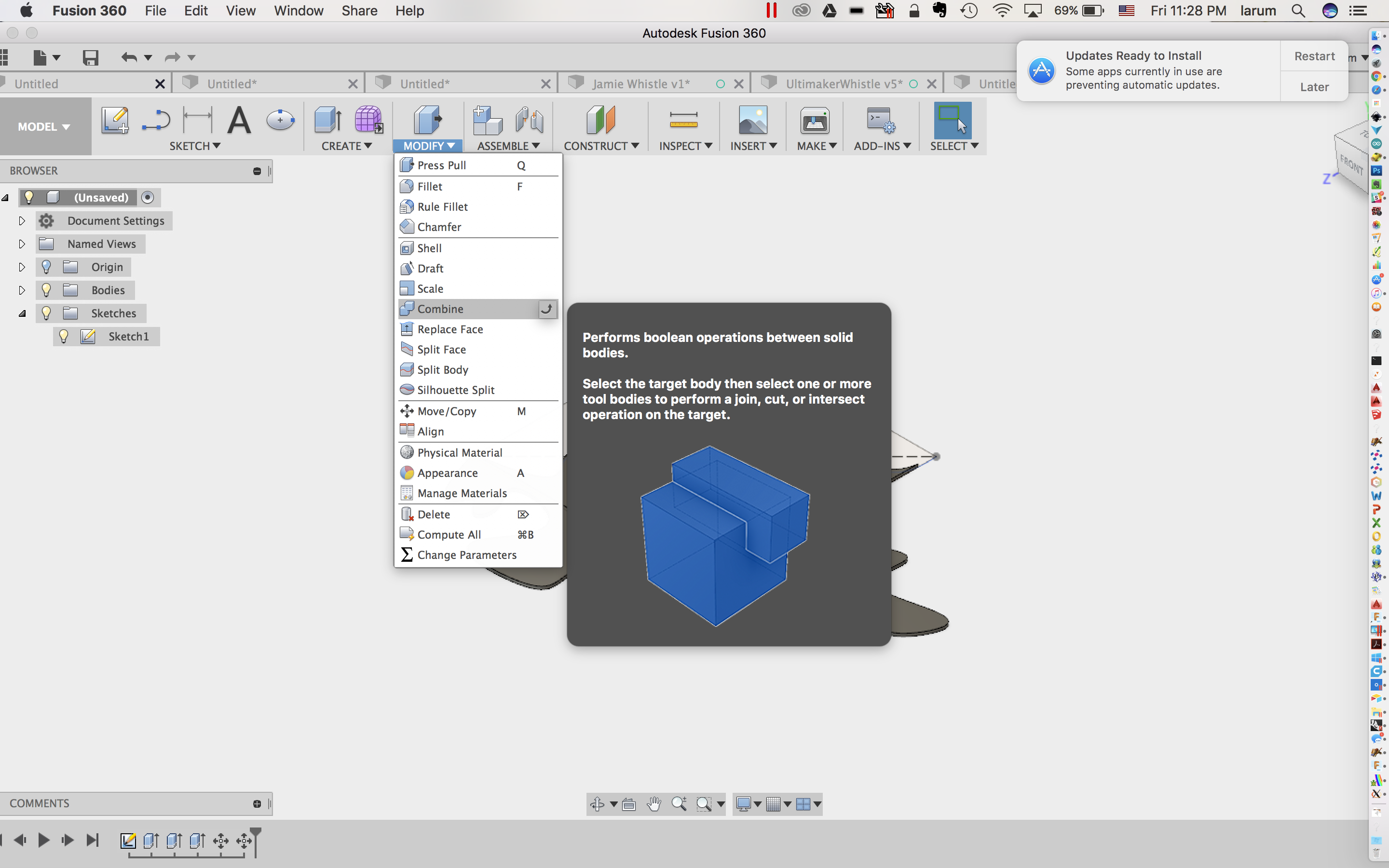
Task: Choose the Offset Plane icon in Construct
Action: 600,120
